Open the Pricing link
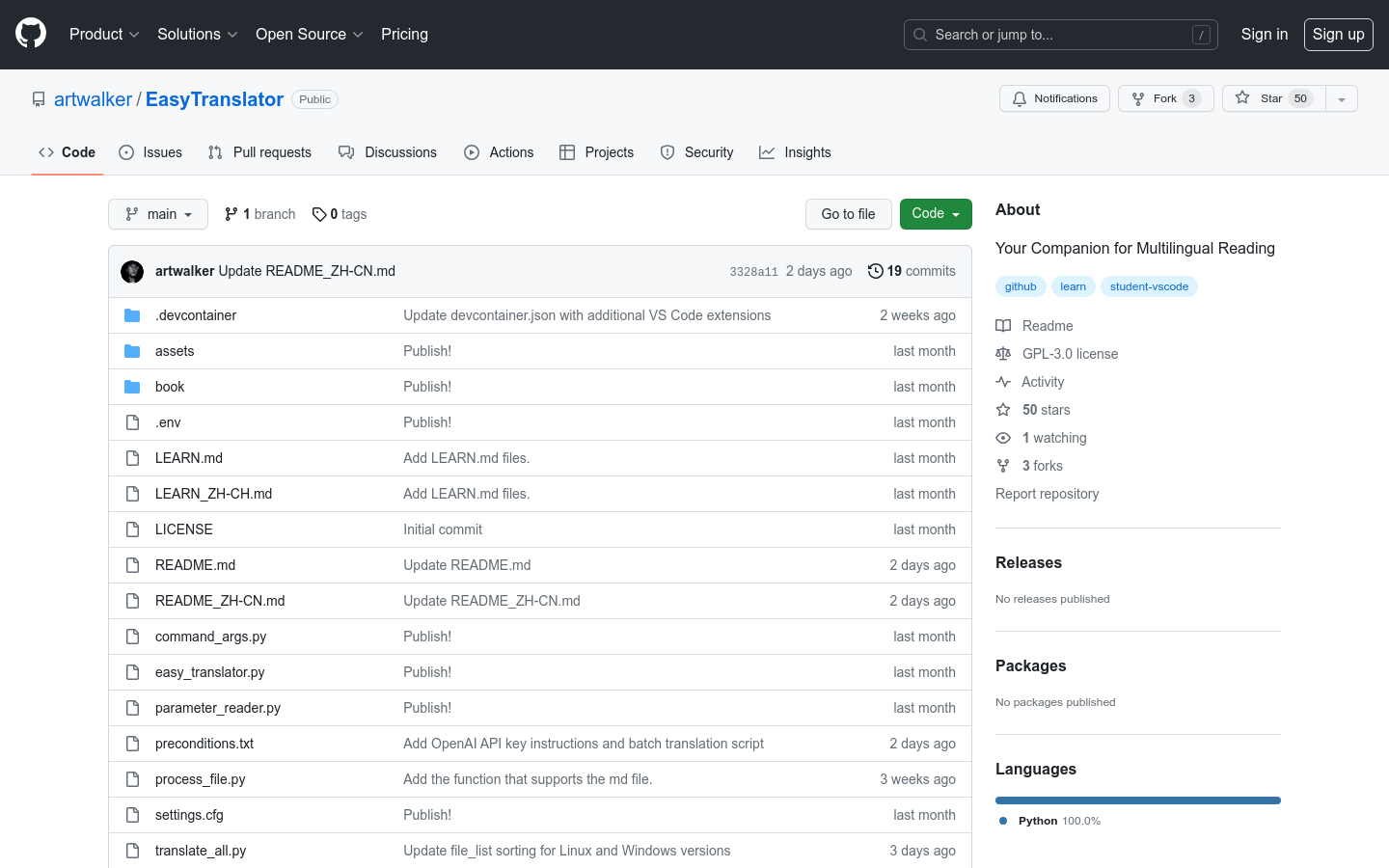This screenshot has width=1389, height=868. coord(404,34)
